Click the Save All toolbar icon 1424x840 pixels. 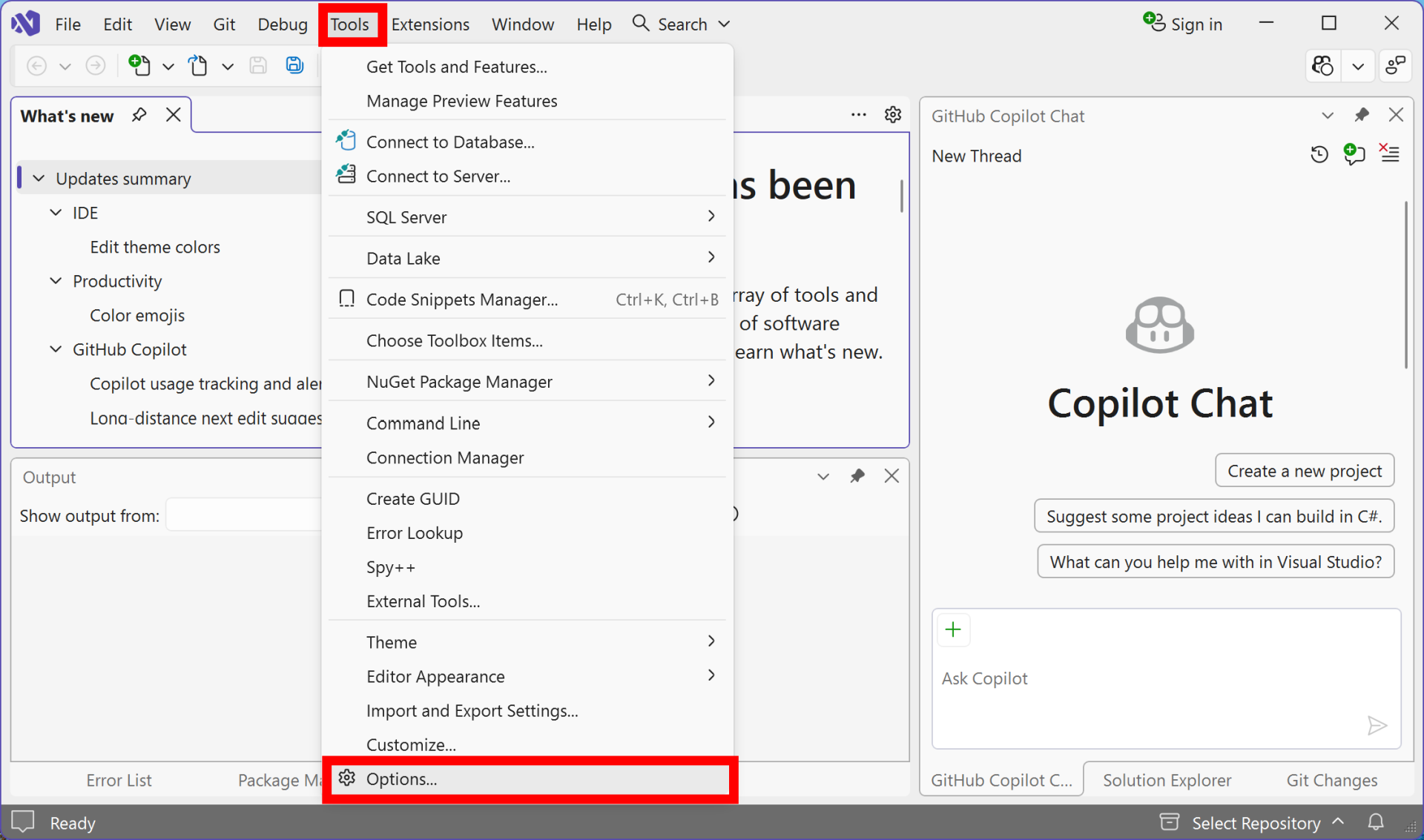294,65
